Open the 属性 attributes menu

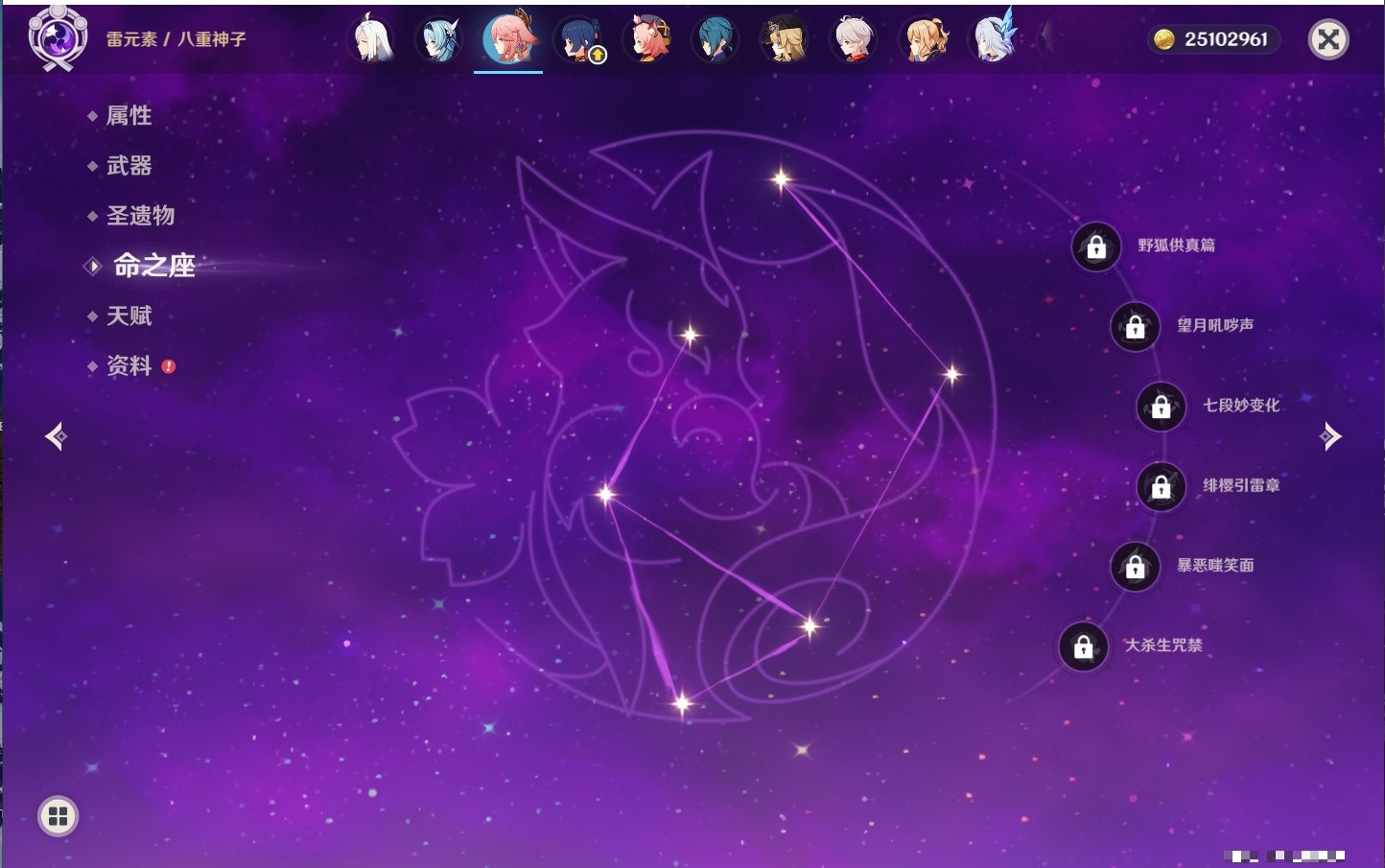[x=129, y=116]
